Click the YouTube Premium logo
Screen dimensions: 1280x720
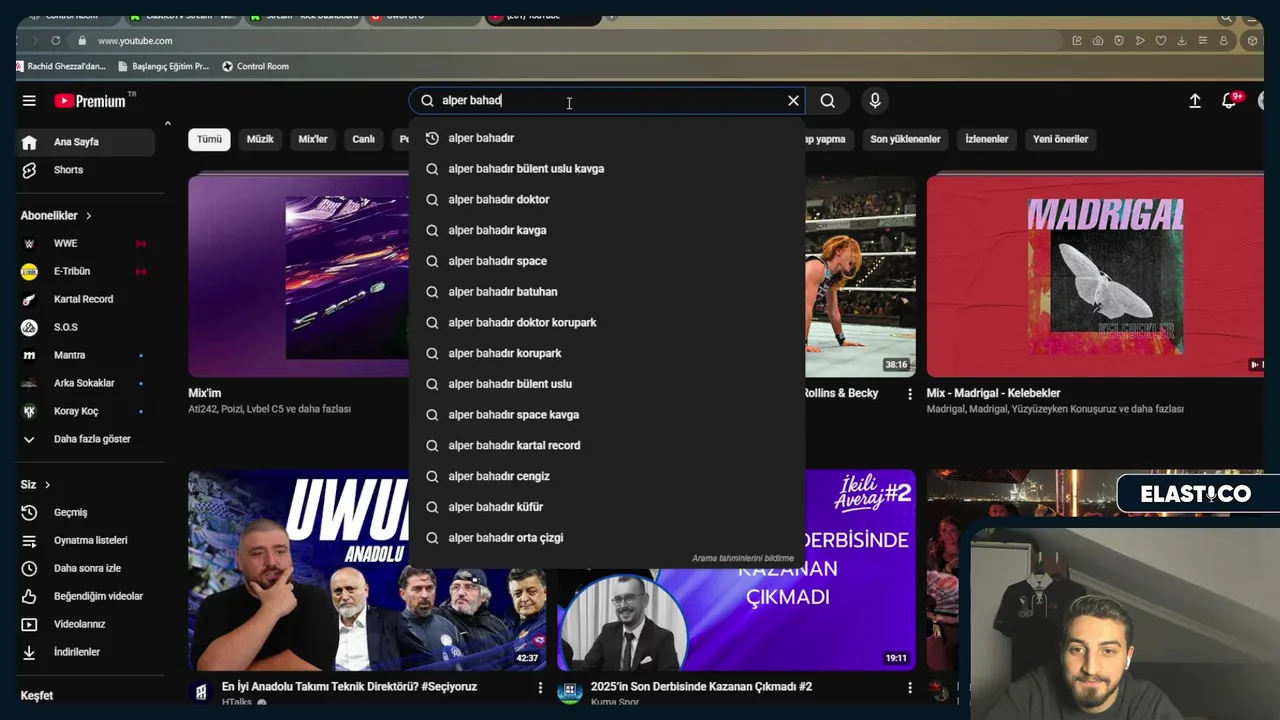click(90, 101)
